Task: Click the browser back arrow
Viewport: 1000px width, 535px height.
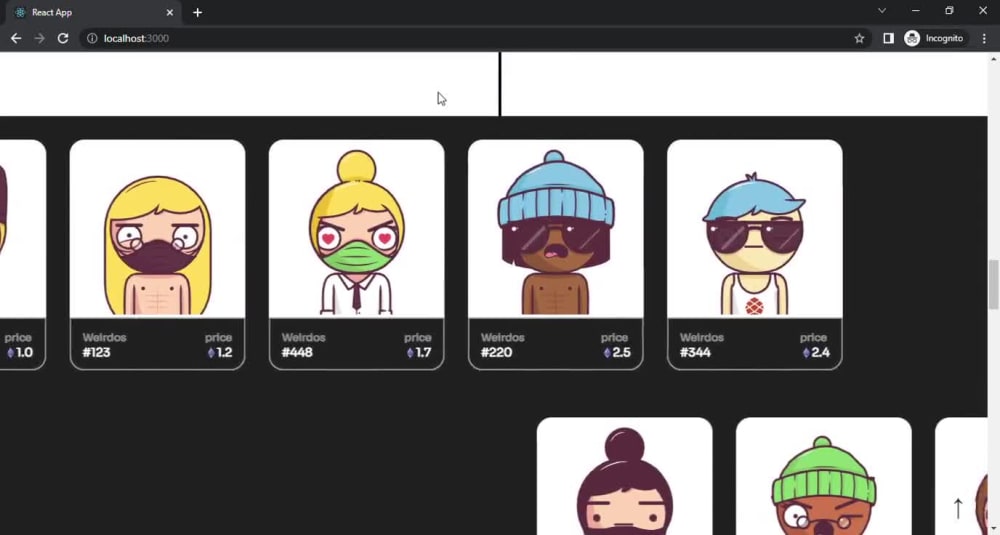Action: pos(16,38)
